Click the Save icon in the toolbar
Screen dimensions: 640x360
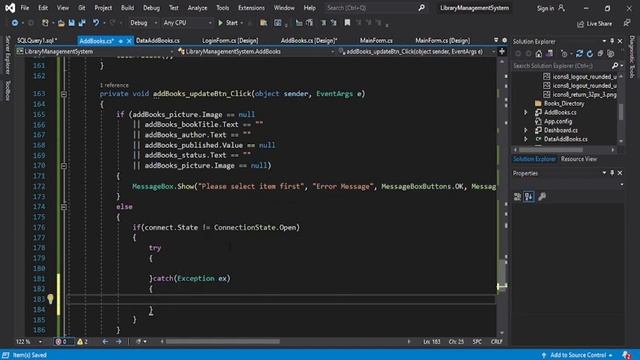pos(71,23)
